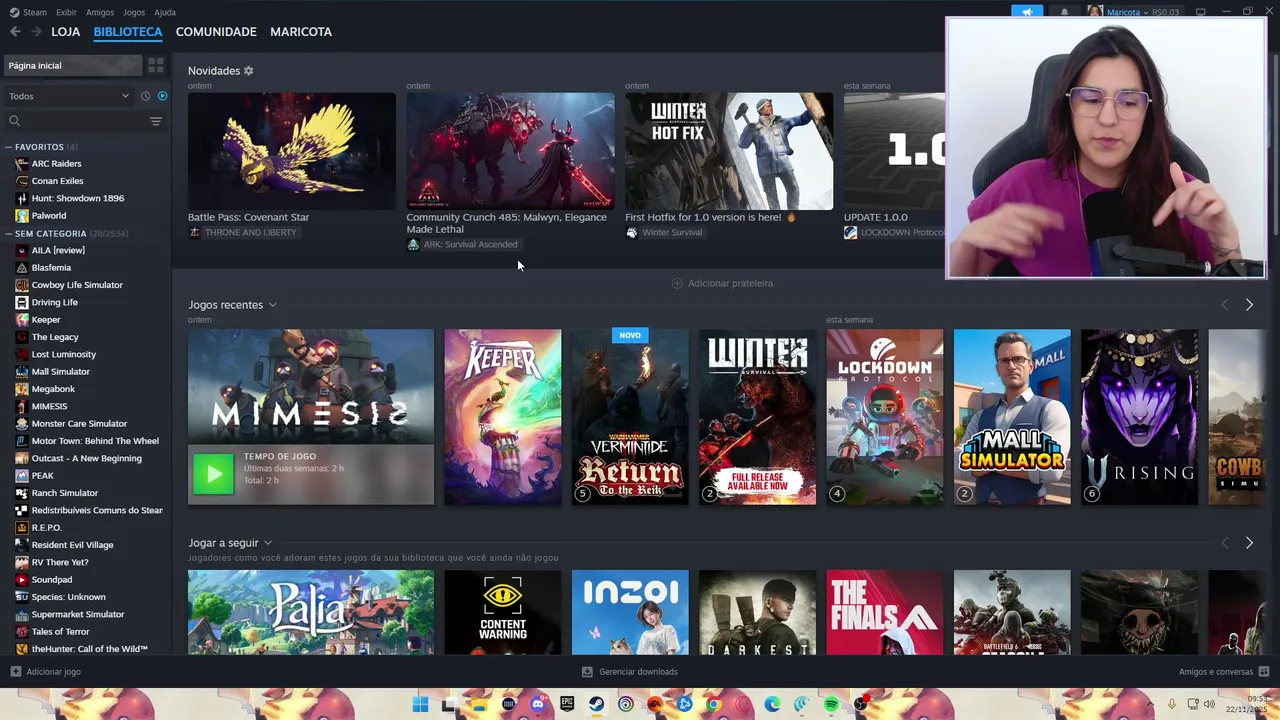1280x720 pixels.
Task: Open V Rising game cover
Action: pyautogui.click(x=1139, y=417)
